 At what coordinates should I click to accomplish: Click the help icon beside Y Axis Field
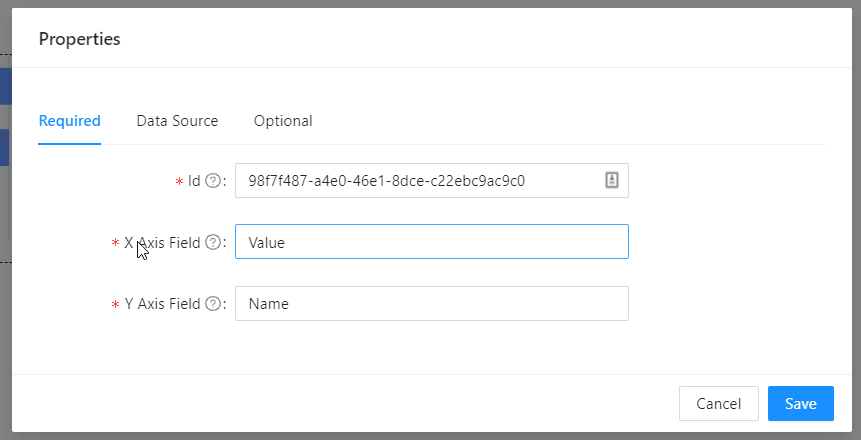coord(213,304)
